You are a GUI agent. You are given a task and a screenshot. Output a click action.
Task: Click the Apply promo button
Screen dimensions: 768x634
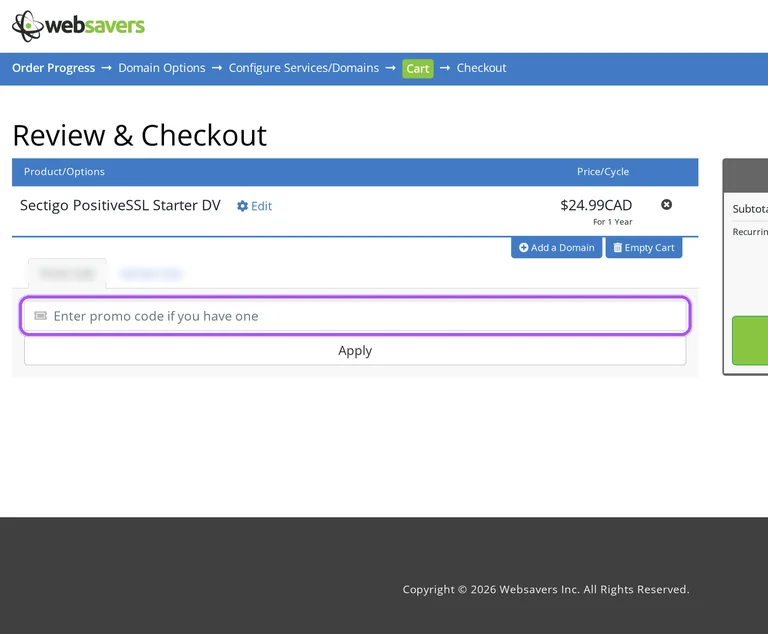(355, 351)
